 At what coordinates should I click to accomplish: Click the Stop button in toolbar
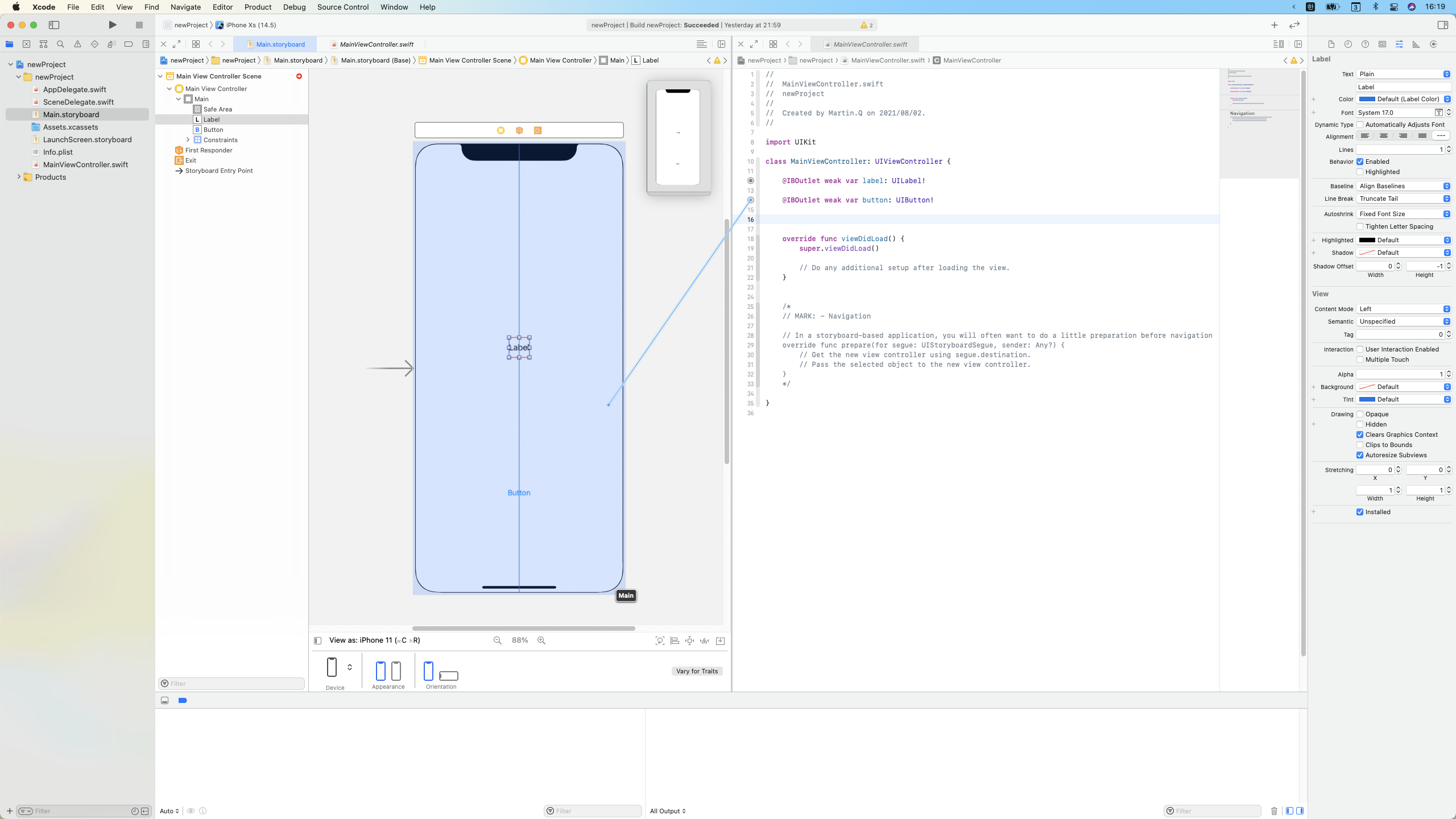(x=139, y=25)
